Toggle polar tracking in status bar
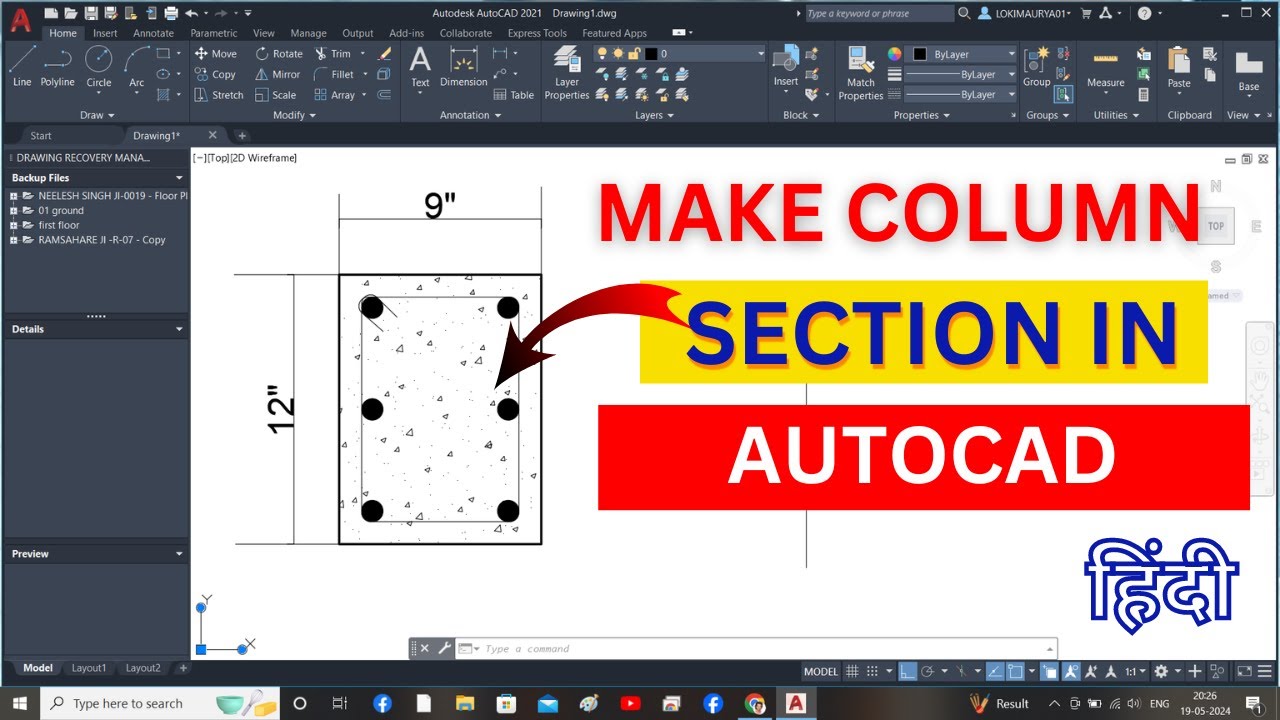This screenshot has height=720, width=1280. [x=927, y=672]
